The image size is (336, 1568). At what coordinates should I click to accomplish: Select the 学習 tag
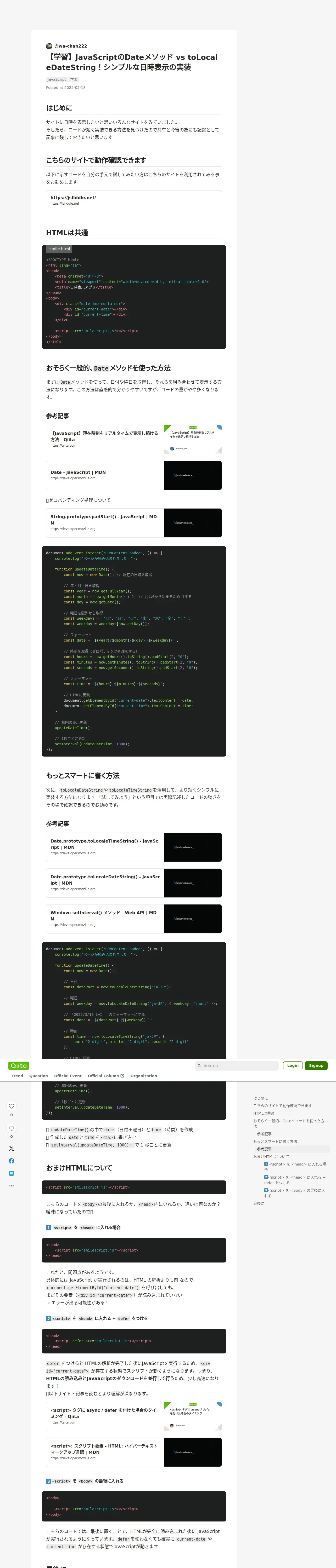tap(74, 79)
